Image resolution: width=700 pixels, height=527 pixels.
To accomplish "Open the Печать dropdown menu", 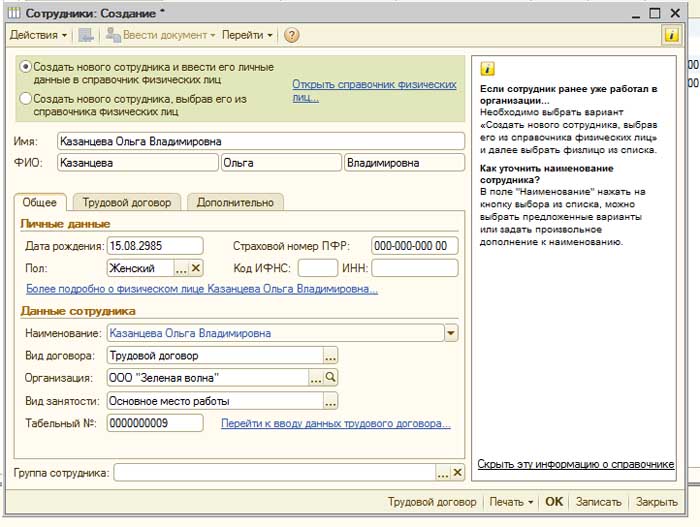I will (512, 502).
